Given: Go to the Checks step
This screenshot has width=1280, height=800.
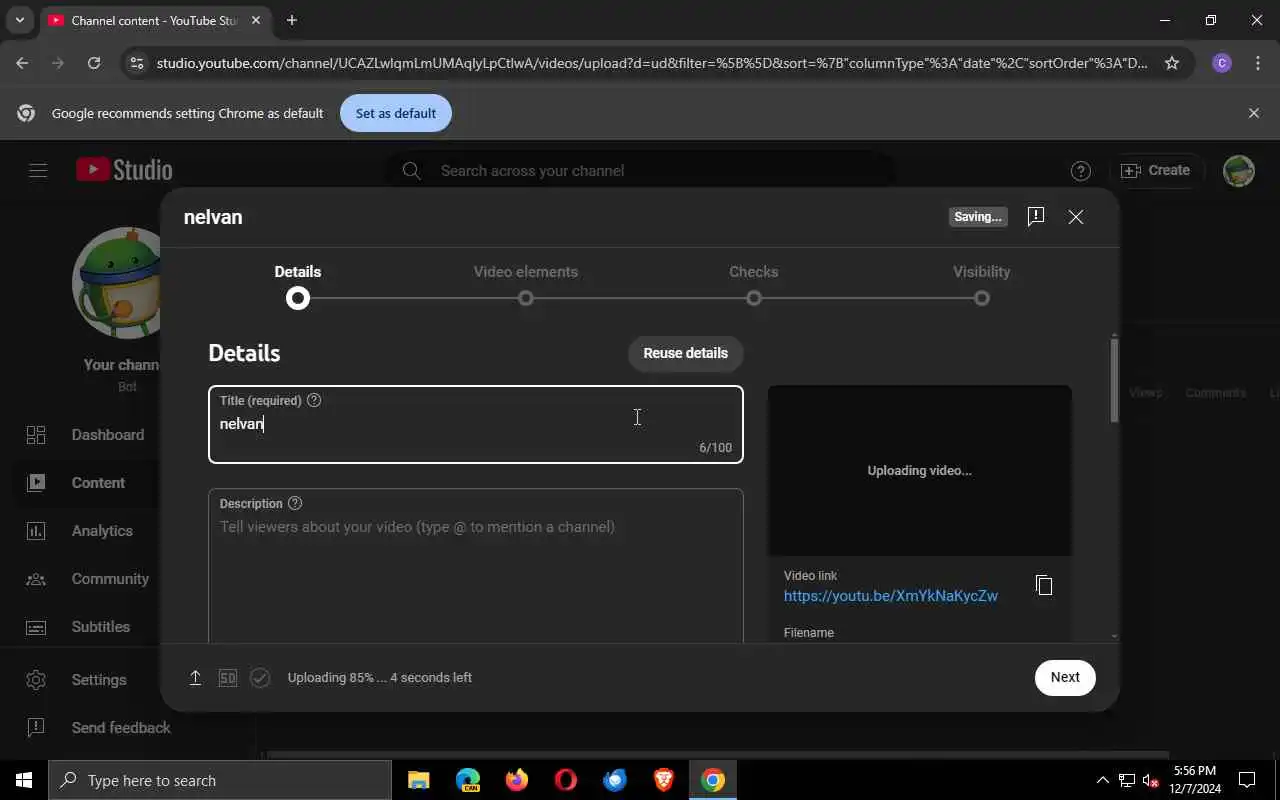Looking at the screenshot, I should [754, 286].
